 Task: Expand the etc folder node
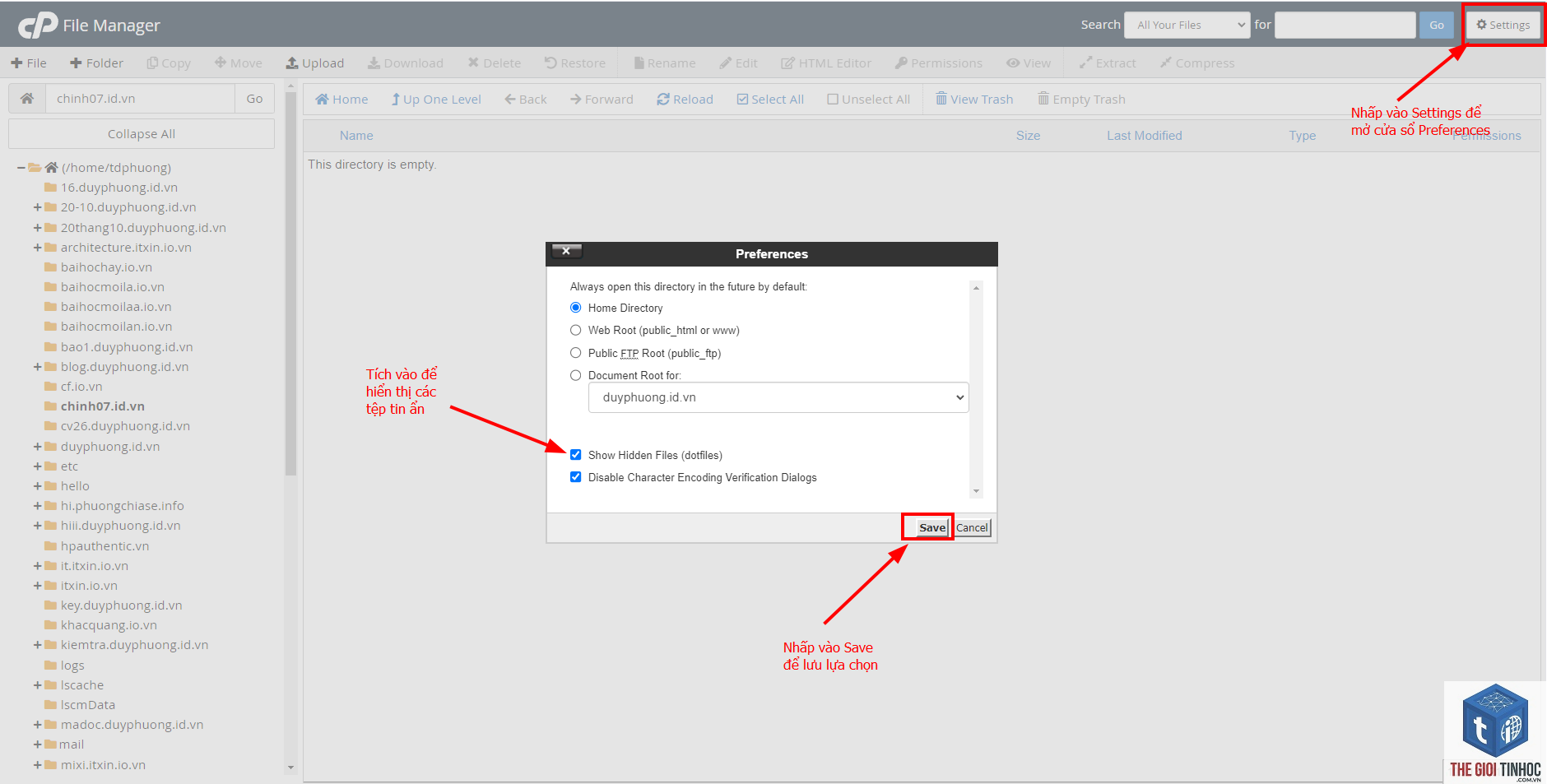tap(37, 466)
